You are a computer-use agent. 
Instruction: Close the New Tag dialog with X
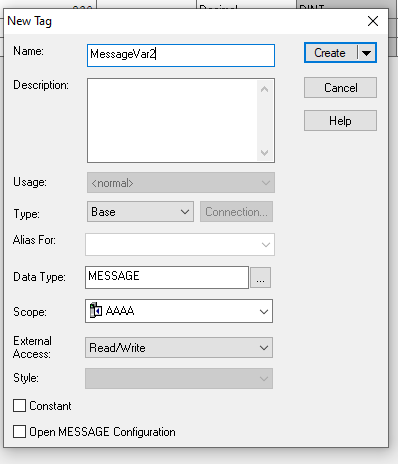pos(373,21)
